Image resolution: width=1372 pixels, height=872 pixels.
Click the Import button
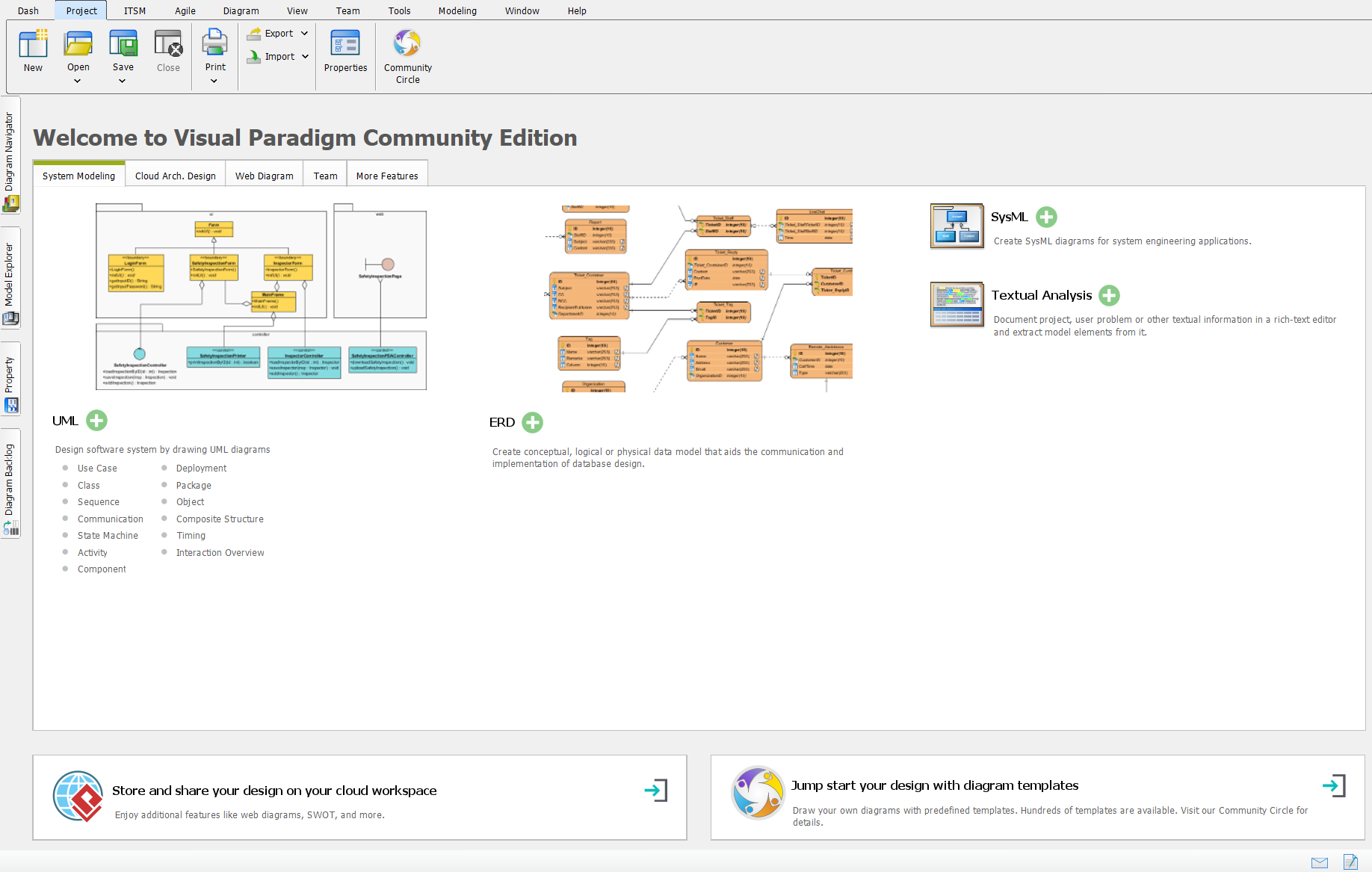pos(271,57)
